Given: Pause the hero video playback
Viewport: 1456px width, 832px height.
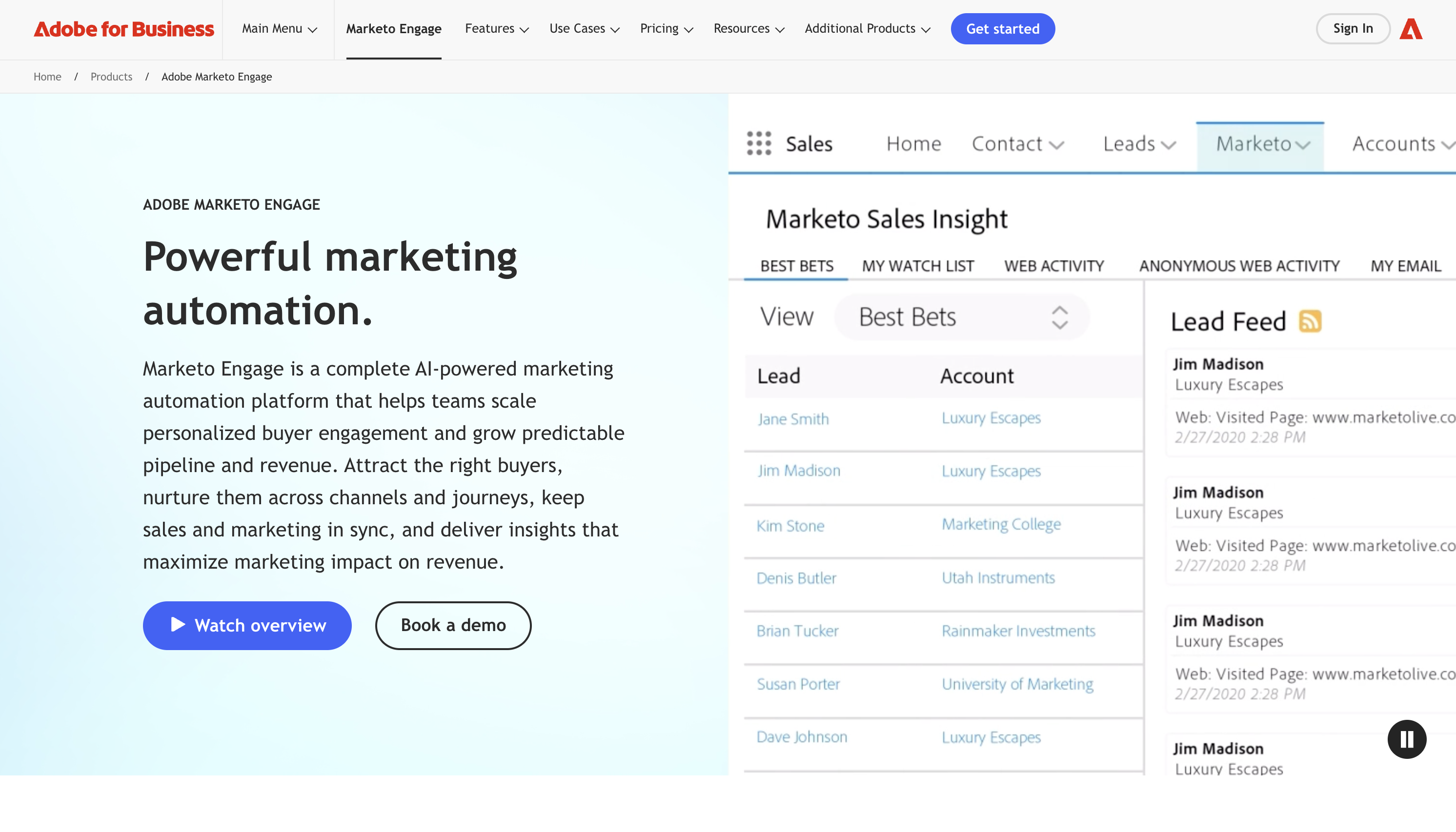Looking at the screenshot, I should click(1406, 739).
